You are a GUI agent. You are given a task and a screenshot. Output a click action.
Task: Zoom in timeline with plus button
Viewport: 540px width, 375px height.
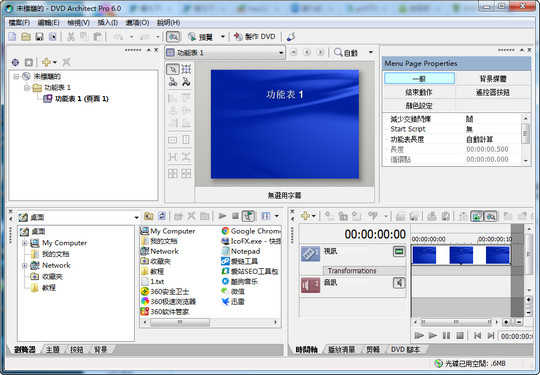click(x=506, y=322)
